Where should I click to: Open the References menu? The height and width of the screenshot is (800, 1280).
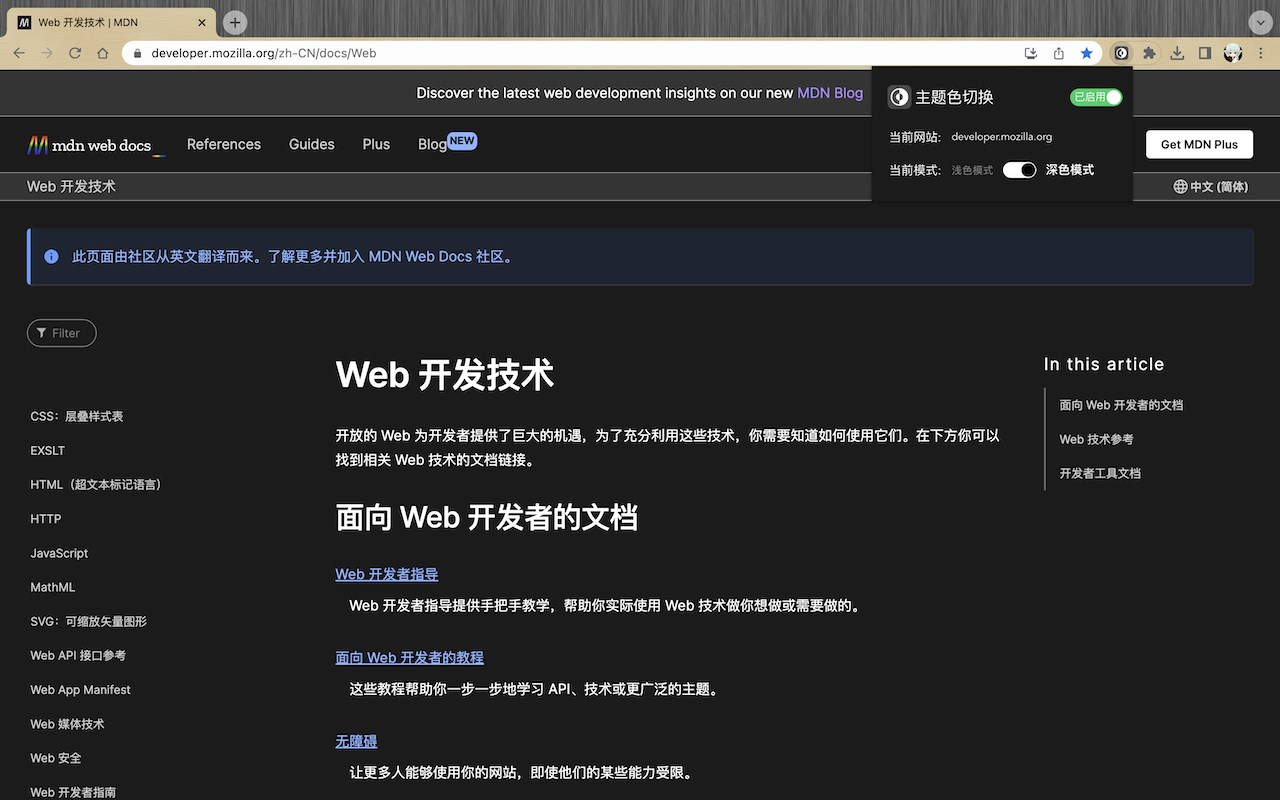point(224,144)
